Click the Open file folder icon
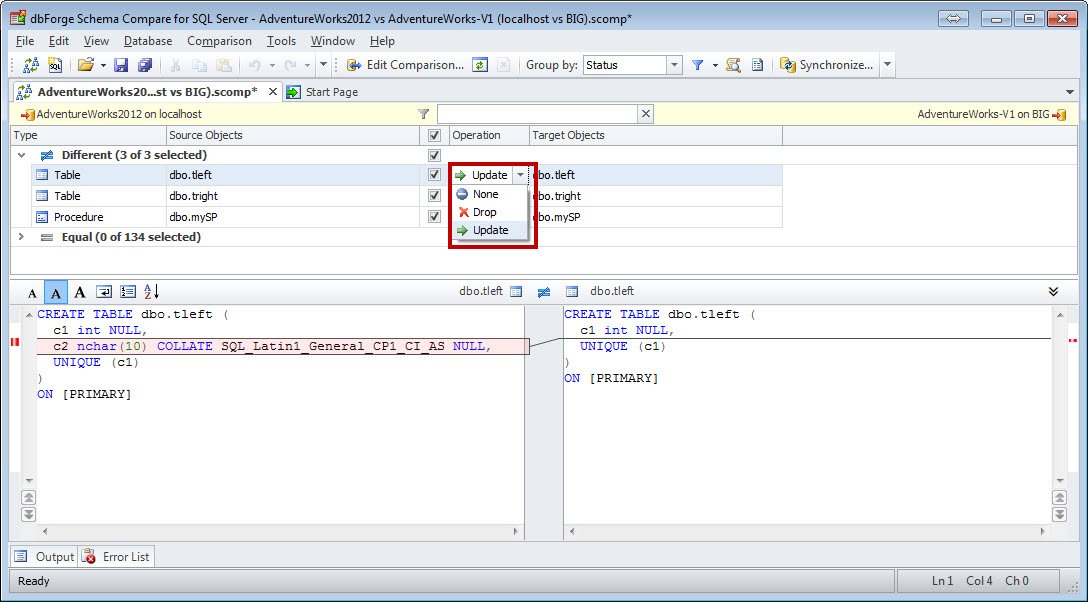This screenshot has height=602, width=1088. [85, 65]
